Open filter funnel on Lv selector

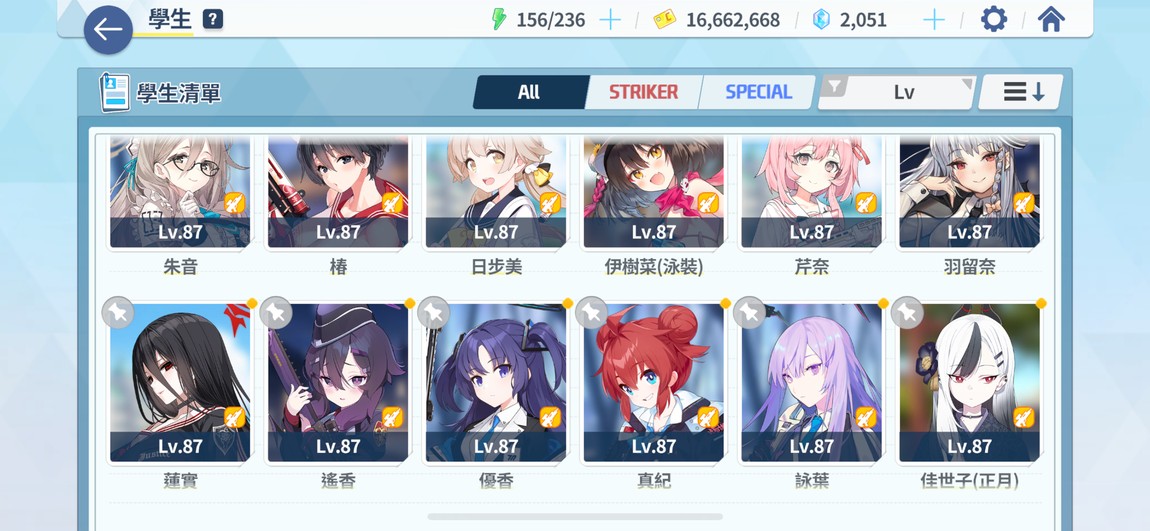point(832,87)
